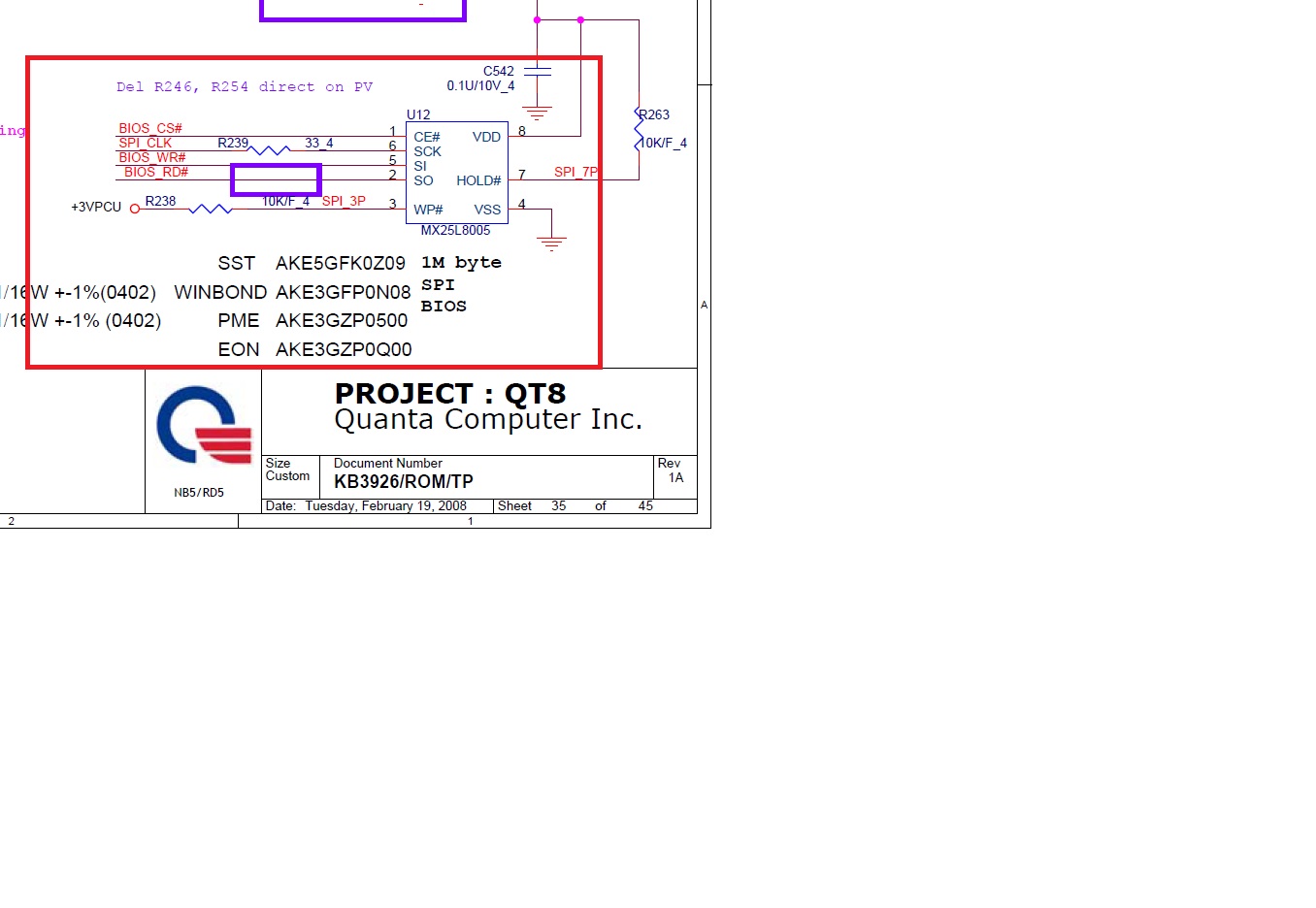Select the R239 resistor zigzag symbol
1316x908 pixels.
[269, 150]
